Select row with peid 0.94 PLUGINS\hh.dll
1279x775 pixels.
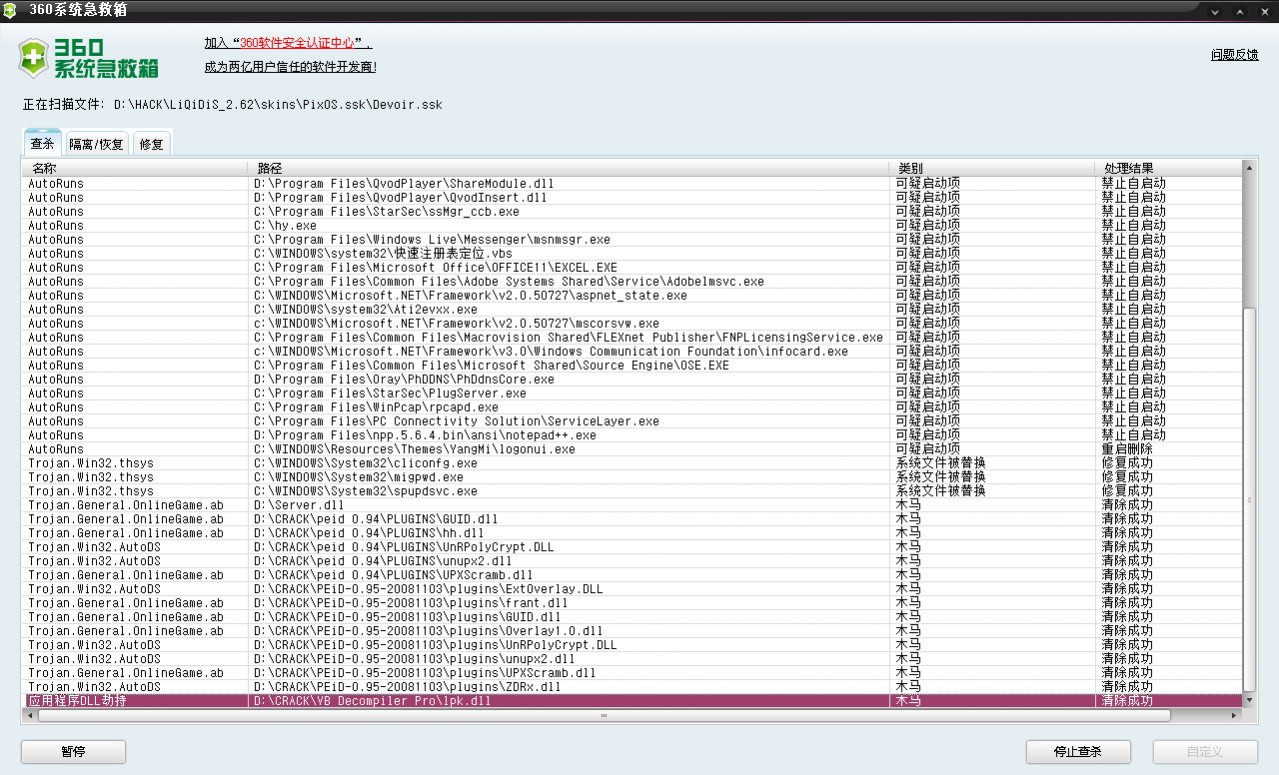(x=633, y=534)
